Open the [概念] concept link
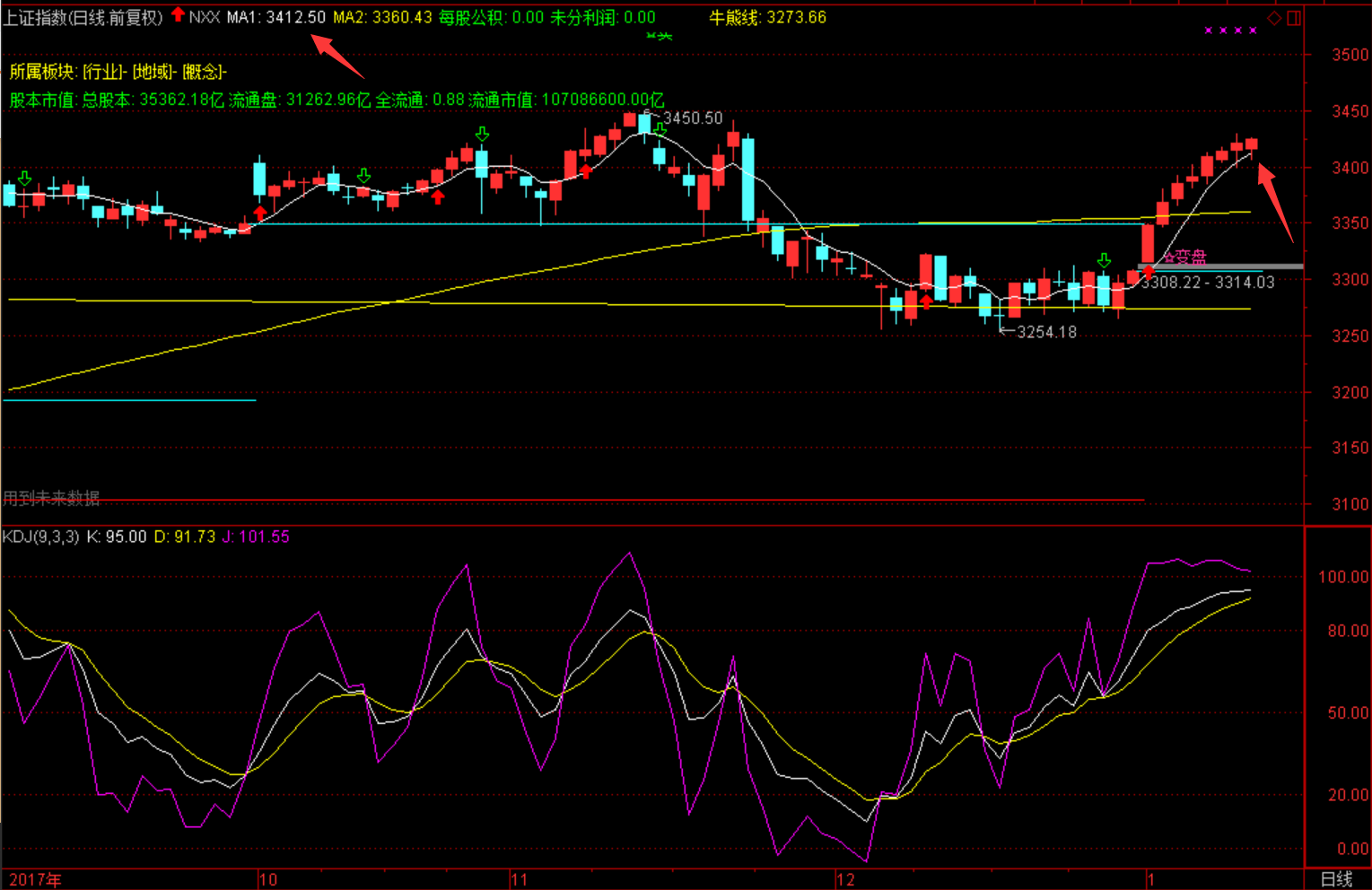This screenshot has width=1372, height=890. 205,72
